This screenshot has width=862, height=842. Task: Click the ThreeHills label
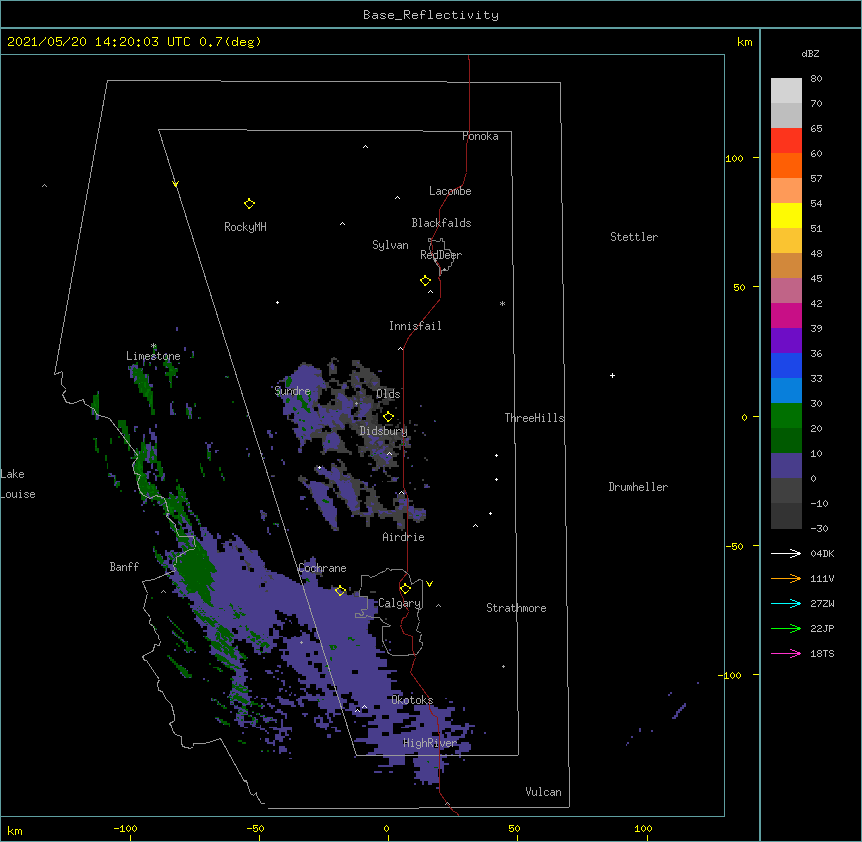click(x=534, y=418)
